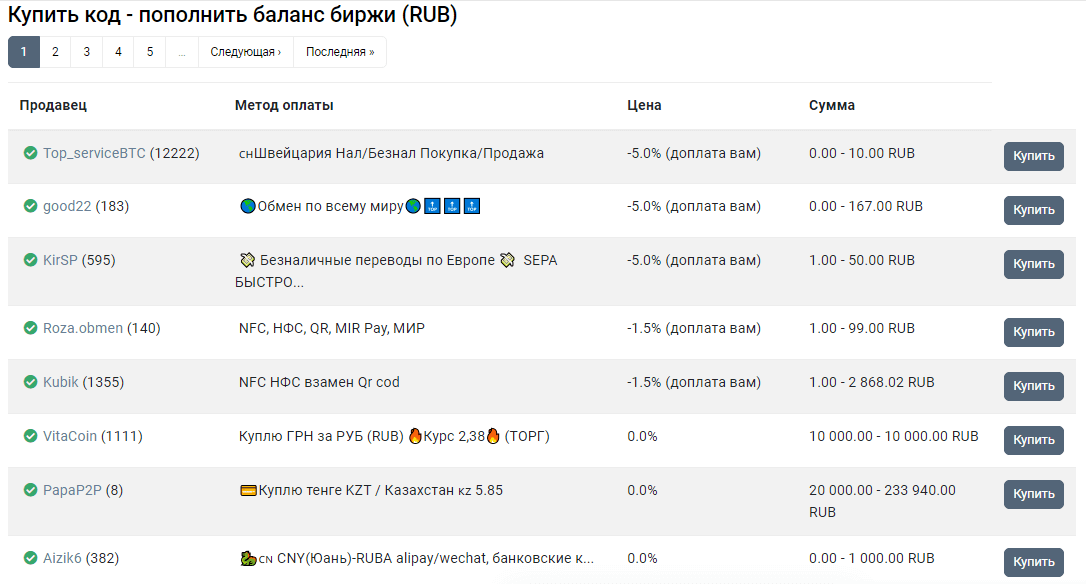Click green verified icon beside VitaCoin
1086x584 pixels.
(x=30, y=436)
